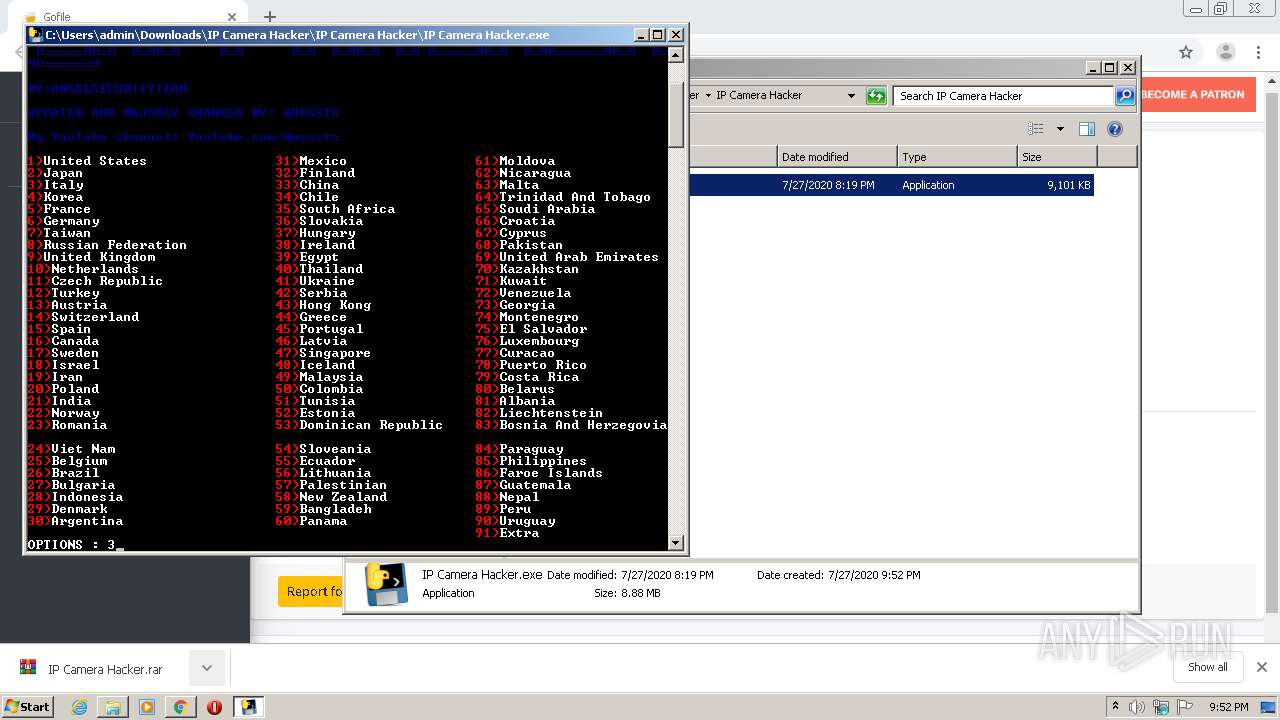Select the Application row dated 7/27/2020 8:19 PM
The image size is (1280, 720).
890,185
